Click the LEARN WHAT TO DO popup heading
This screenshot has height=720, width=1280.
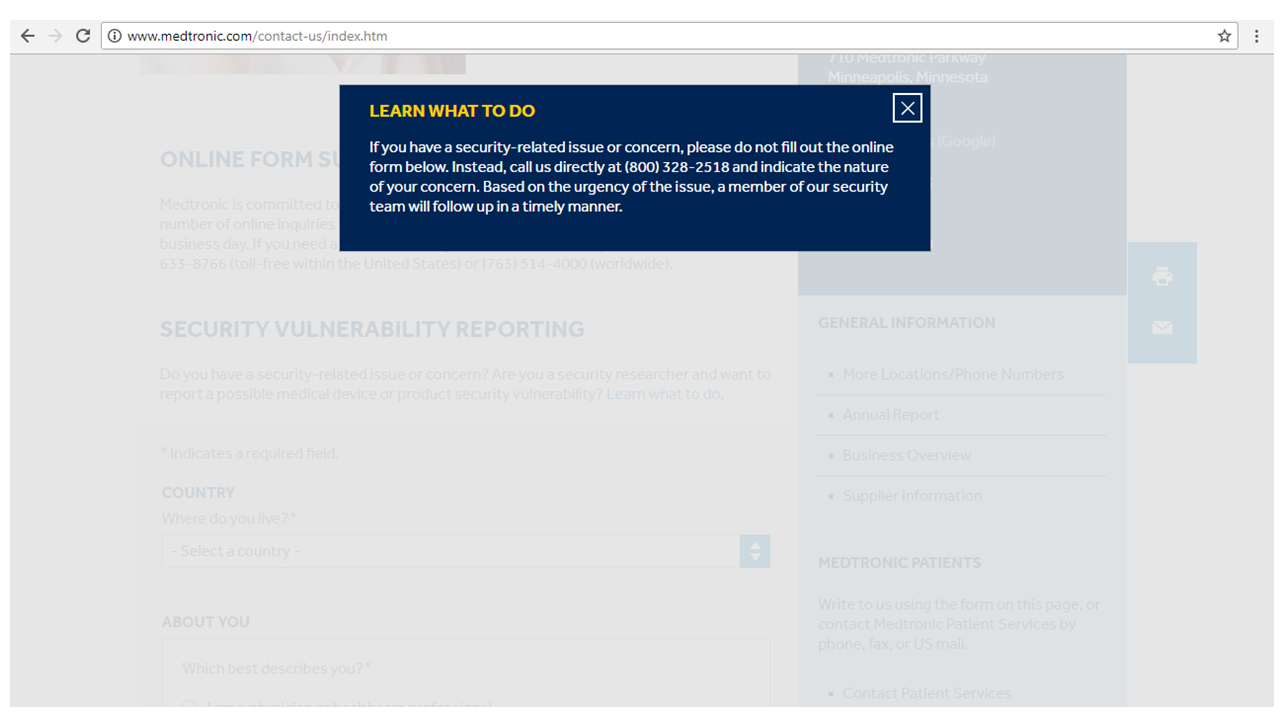pyautogui.click(x=452, y=111)
